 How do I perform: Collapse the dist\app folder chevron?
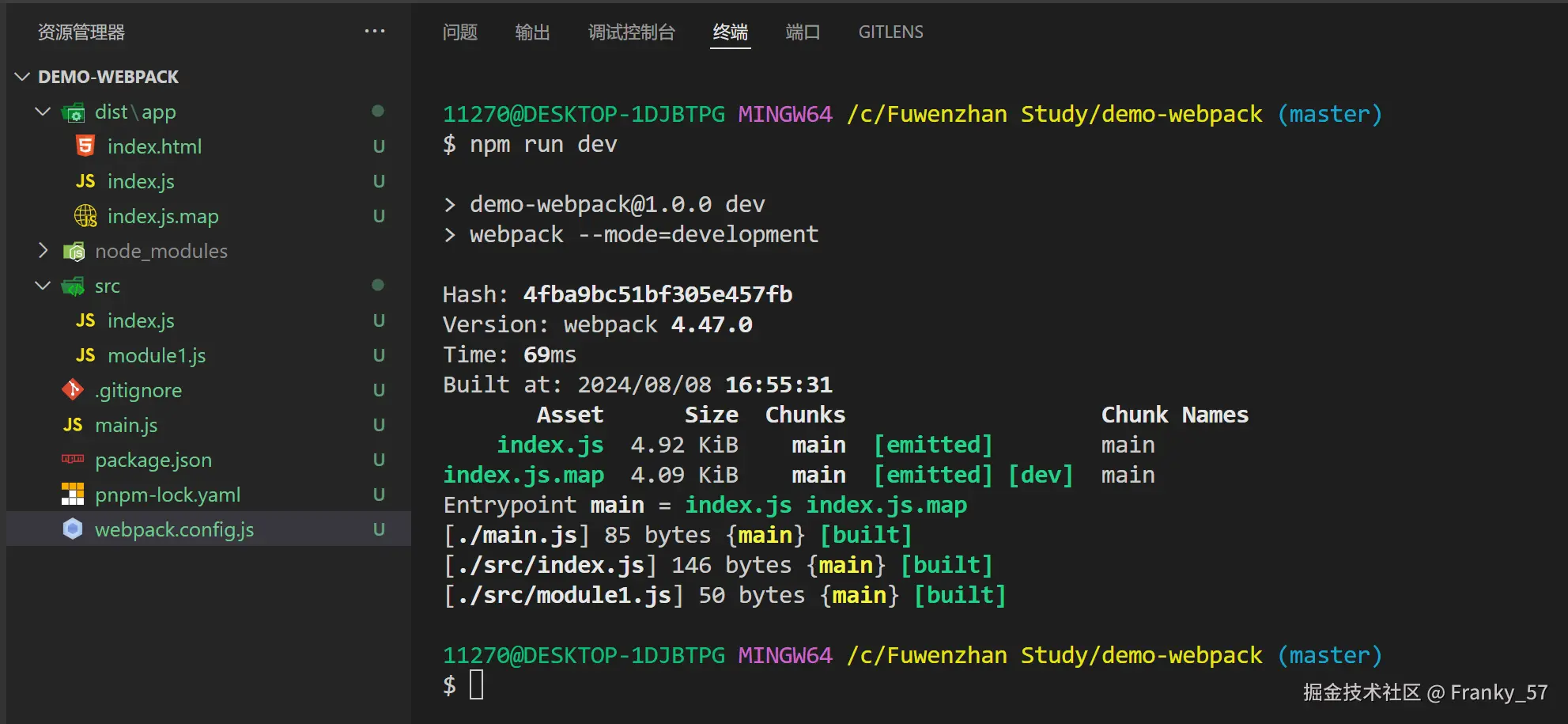[43, 112]
